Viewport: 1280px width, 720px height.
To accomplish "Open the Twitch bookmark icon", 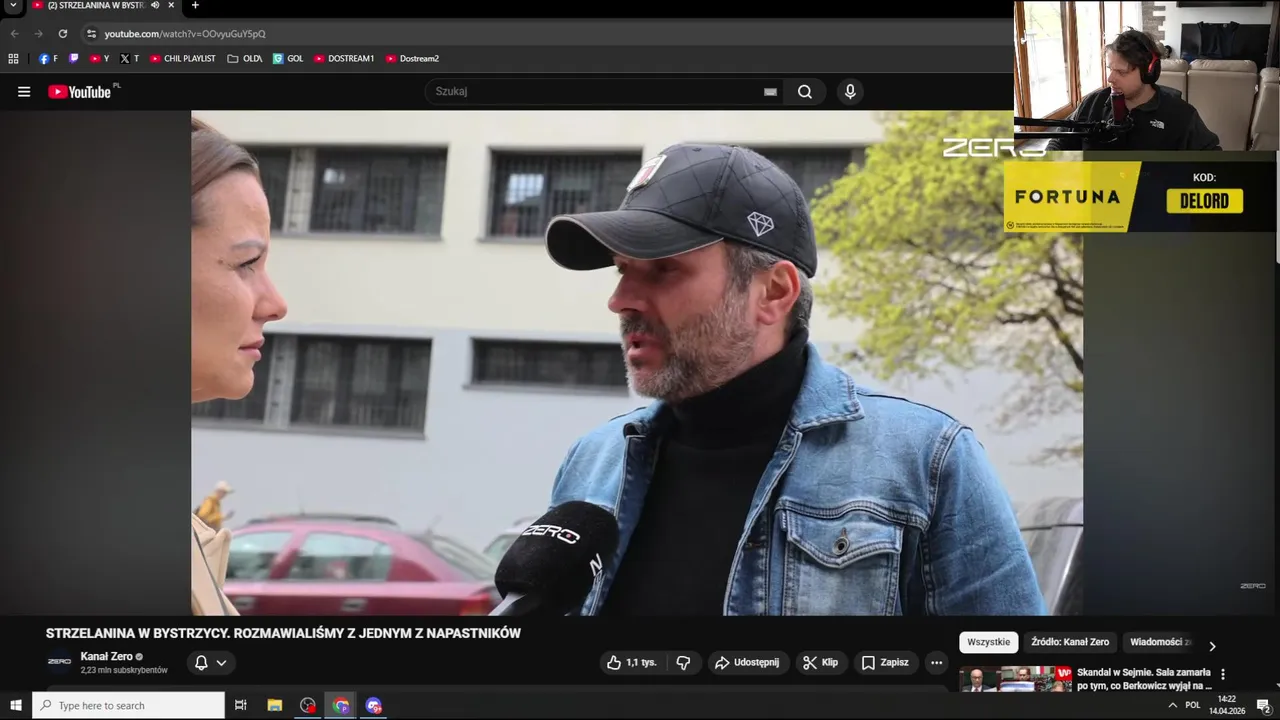I will click(x=73, y=59).
